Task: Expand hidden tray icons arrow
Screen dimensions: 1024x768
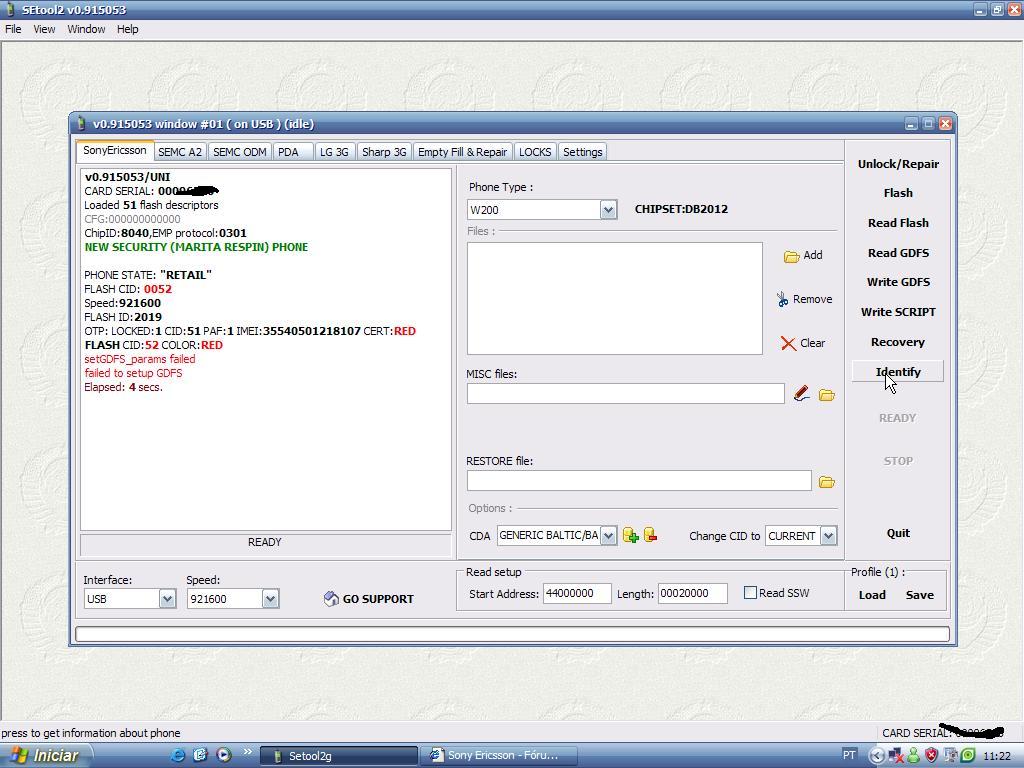Action: point(876,756)
